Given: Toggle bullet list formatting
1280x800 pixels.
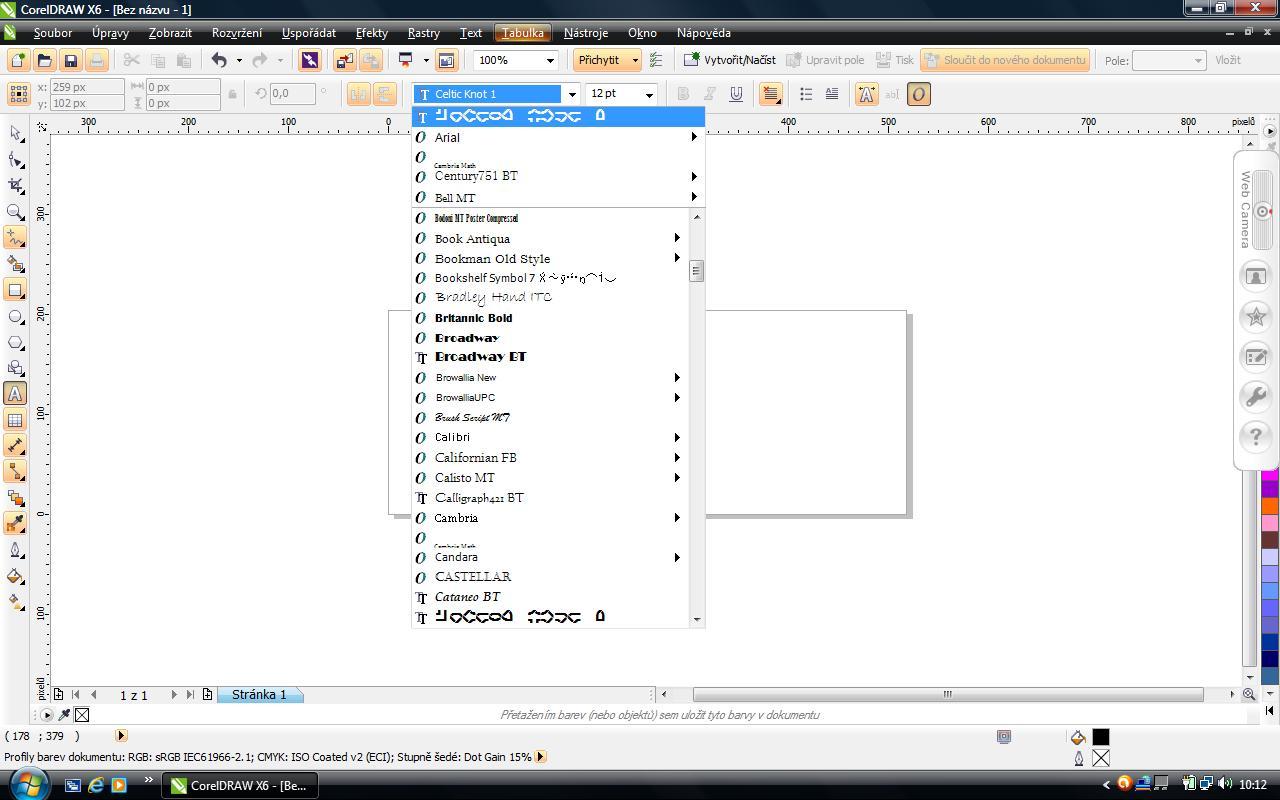Looking at the screenshot, I should tap(806, 94).
